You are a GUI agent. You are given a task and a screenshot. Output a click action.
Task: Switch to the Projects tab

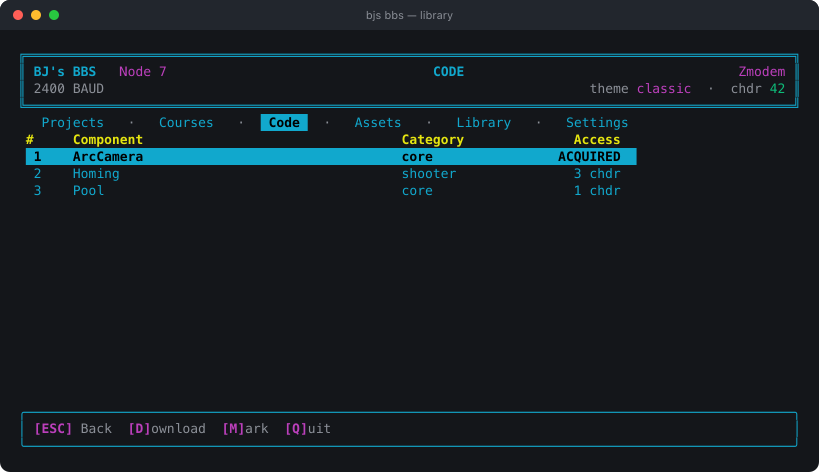pyautogui.click(x=73, y=123)
